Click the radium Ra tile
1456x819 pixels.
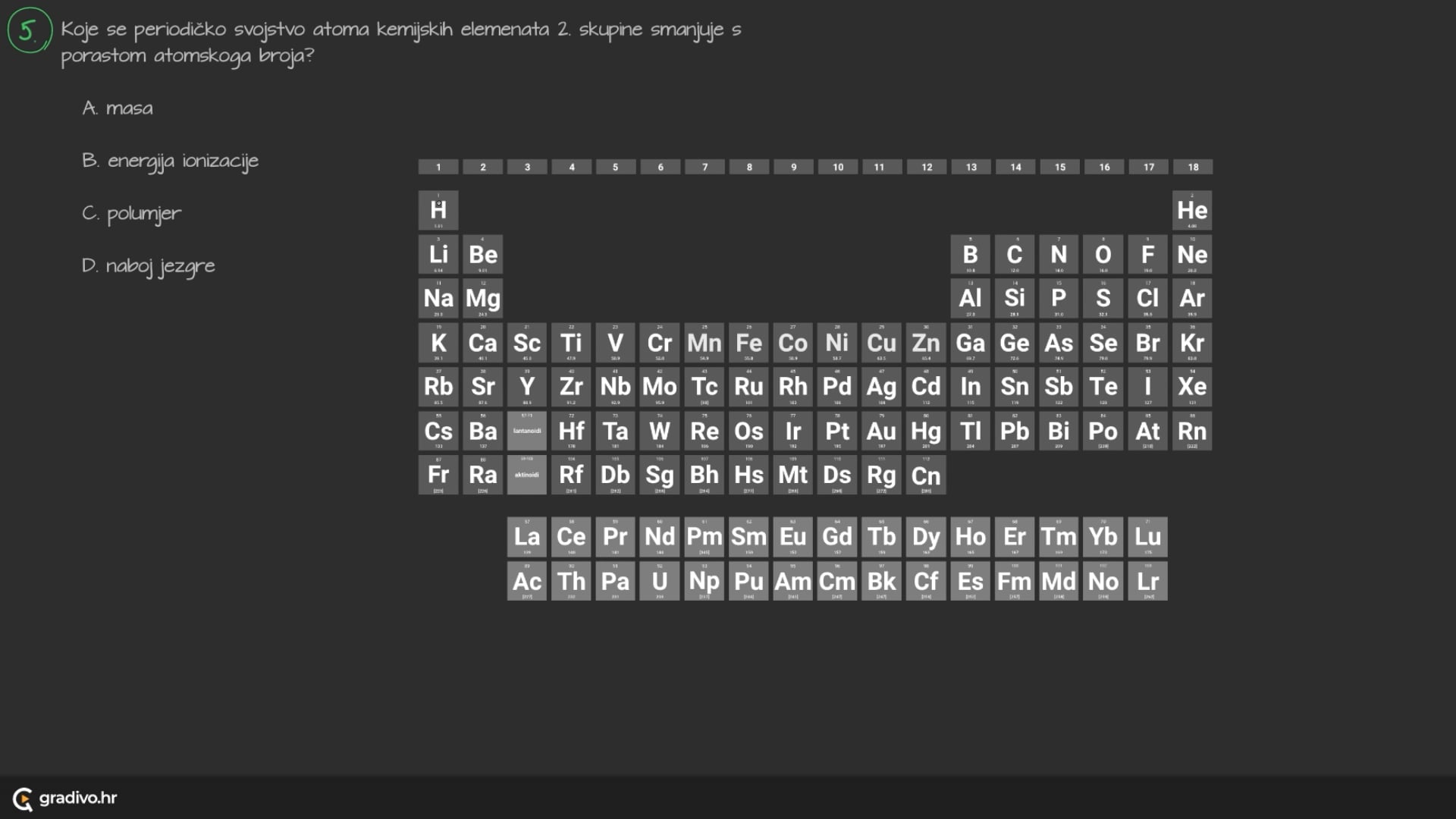tap(483, 475)
